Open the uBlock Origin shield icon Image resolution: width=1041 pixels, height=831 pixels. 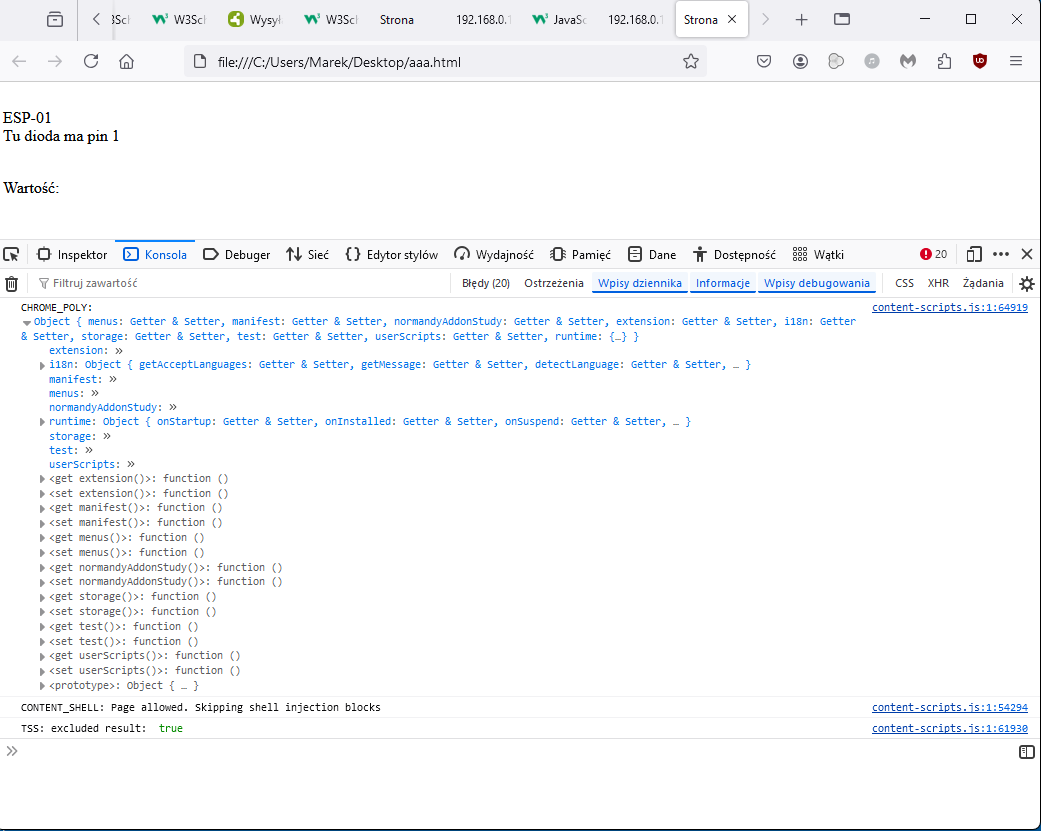click(x=980, y=62)
